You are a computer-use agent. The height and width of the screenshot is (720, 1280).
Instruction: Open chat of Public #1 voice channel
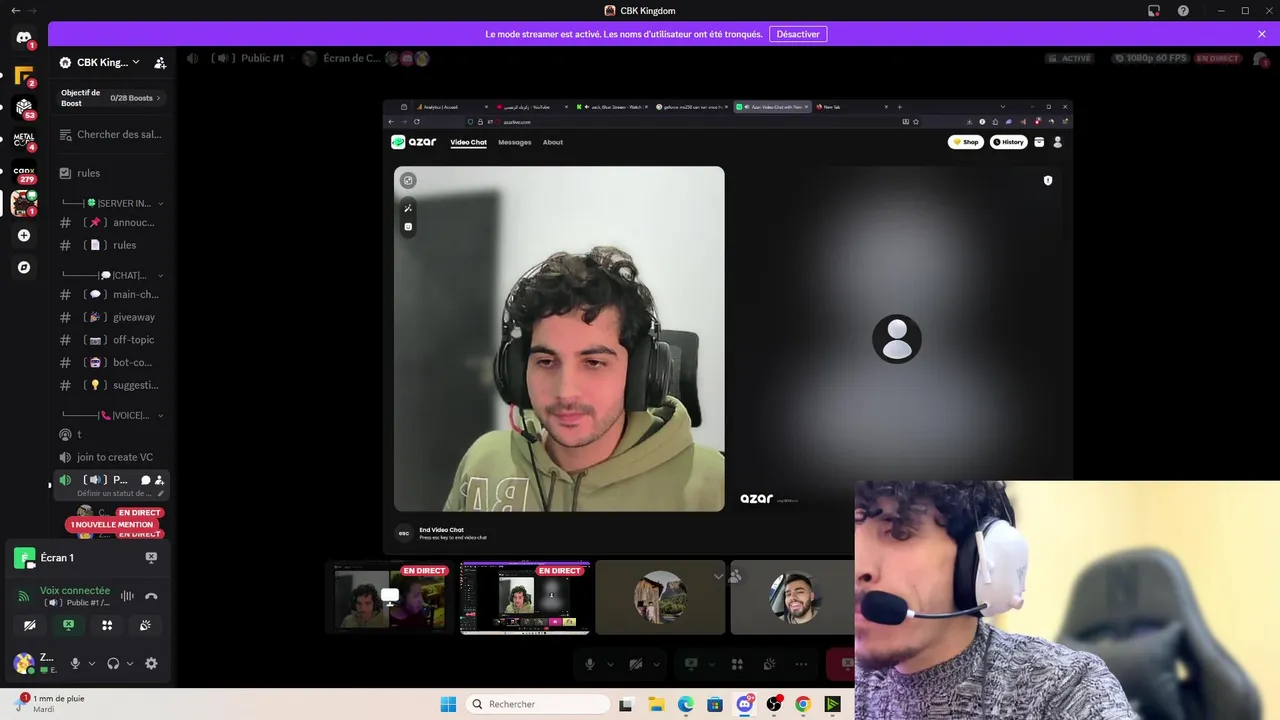145,480
